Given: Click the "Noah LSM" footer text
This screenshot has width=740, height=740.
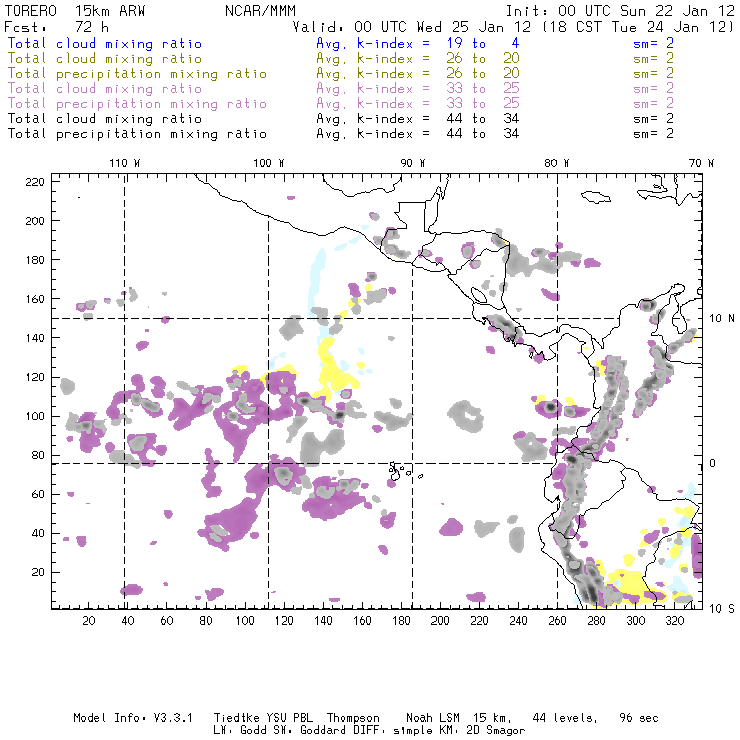Looking at the screenshot, I should coord(433,718).
